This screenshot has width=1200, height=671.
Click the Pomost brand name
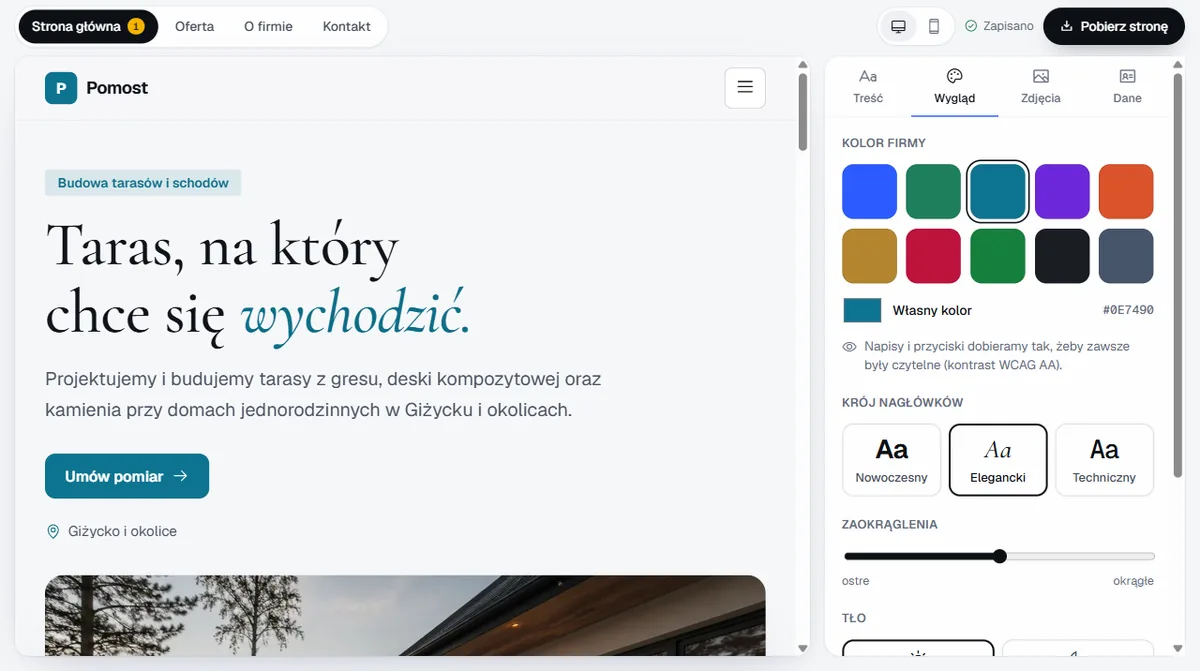coord(117,88)
